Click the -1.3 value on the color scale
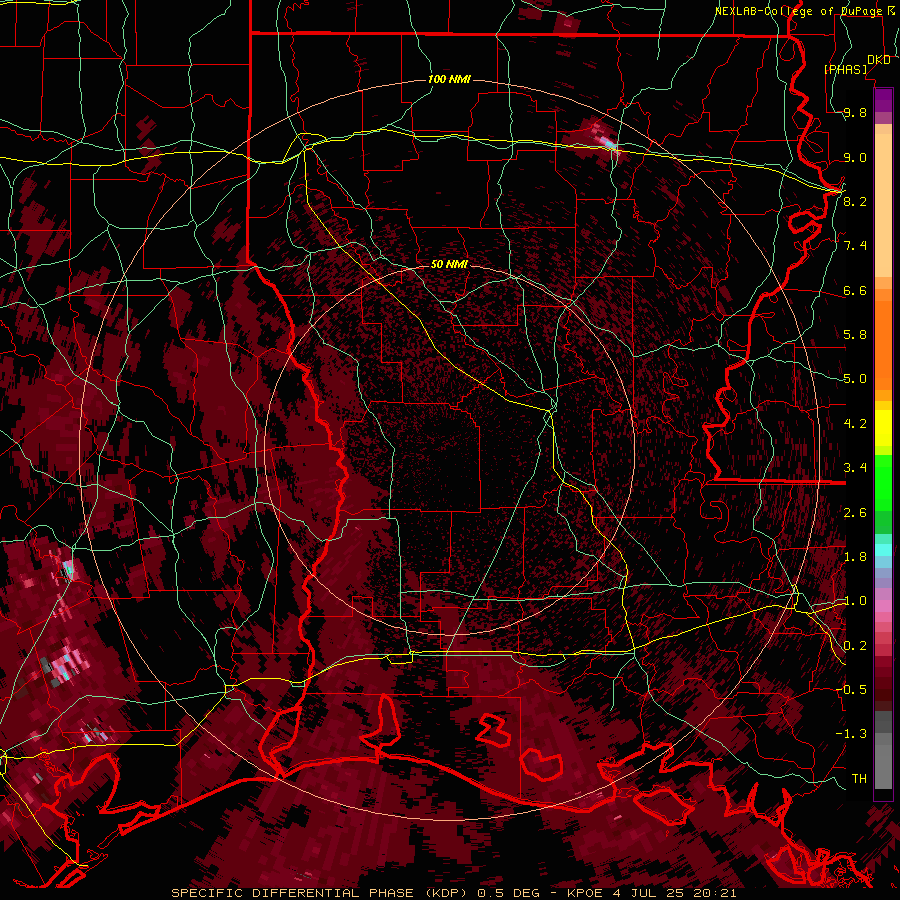 pos(851,734)
